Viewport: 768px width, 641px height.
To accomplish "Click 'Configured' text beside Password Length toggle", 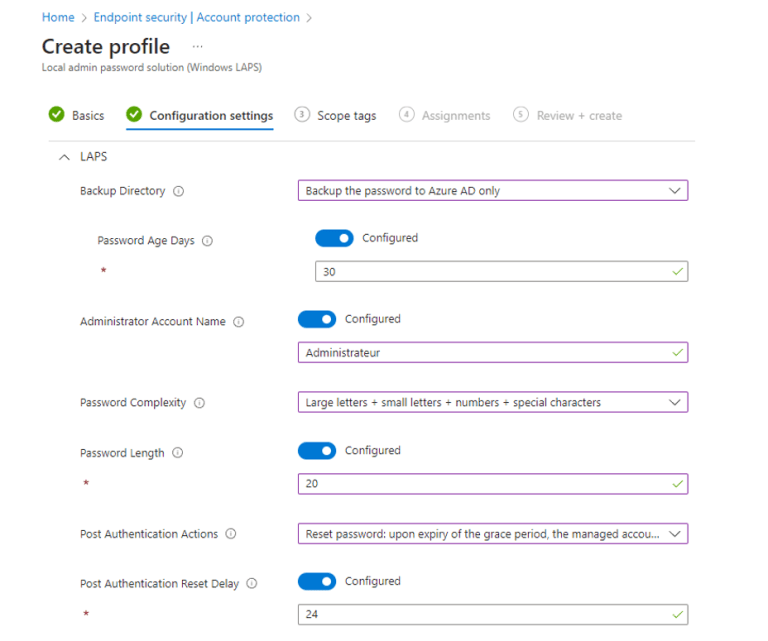I will (373, 451).
